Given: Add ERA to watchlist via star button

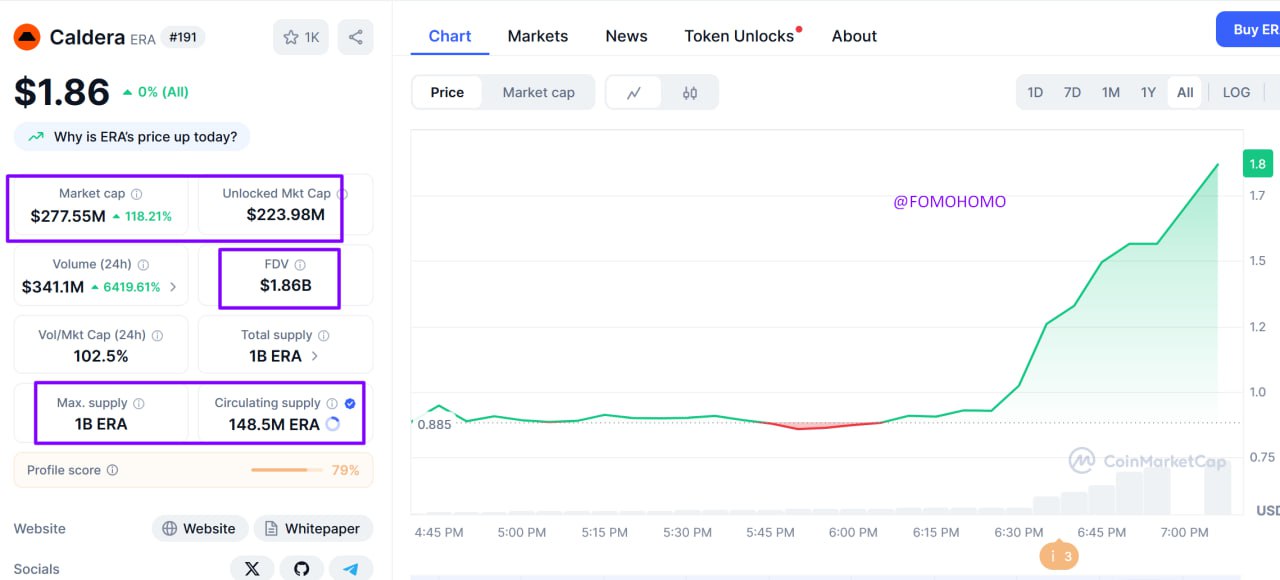Looking at the screenshot, I should 301,37.
